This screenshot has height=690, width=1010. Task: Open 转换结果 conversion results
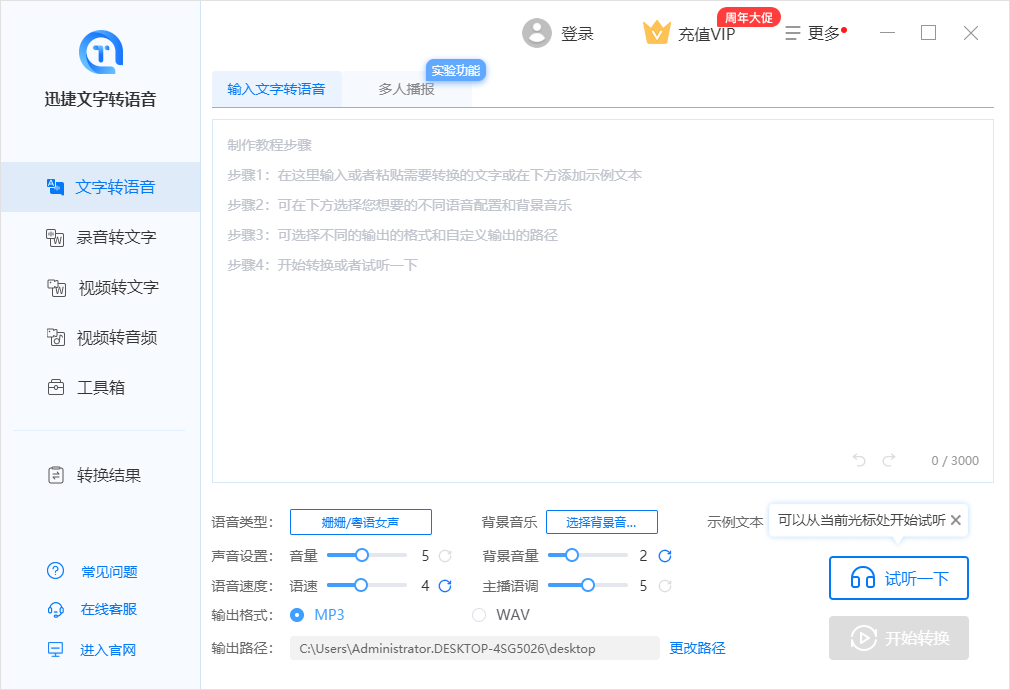point(100,475)
